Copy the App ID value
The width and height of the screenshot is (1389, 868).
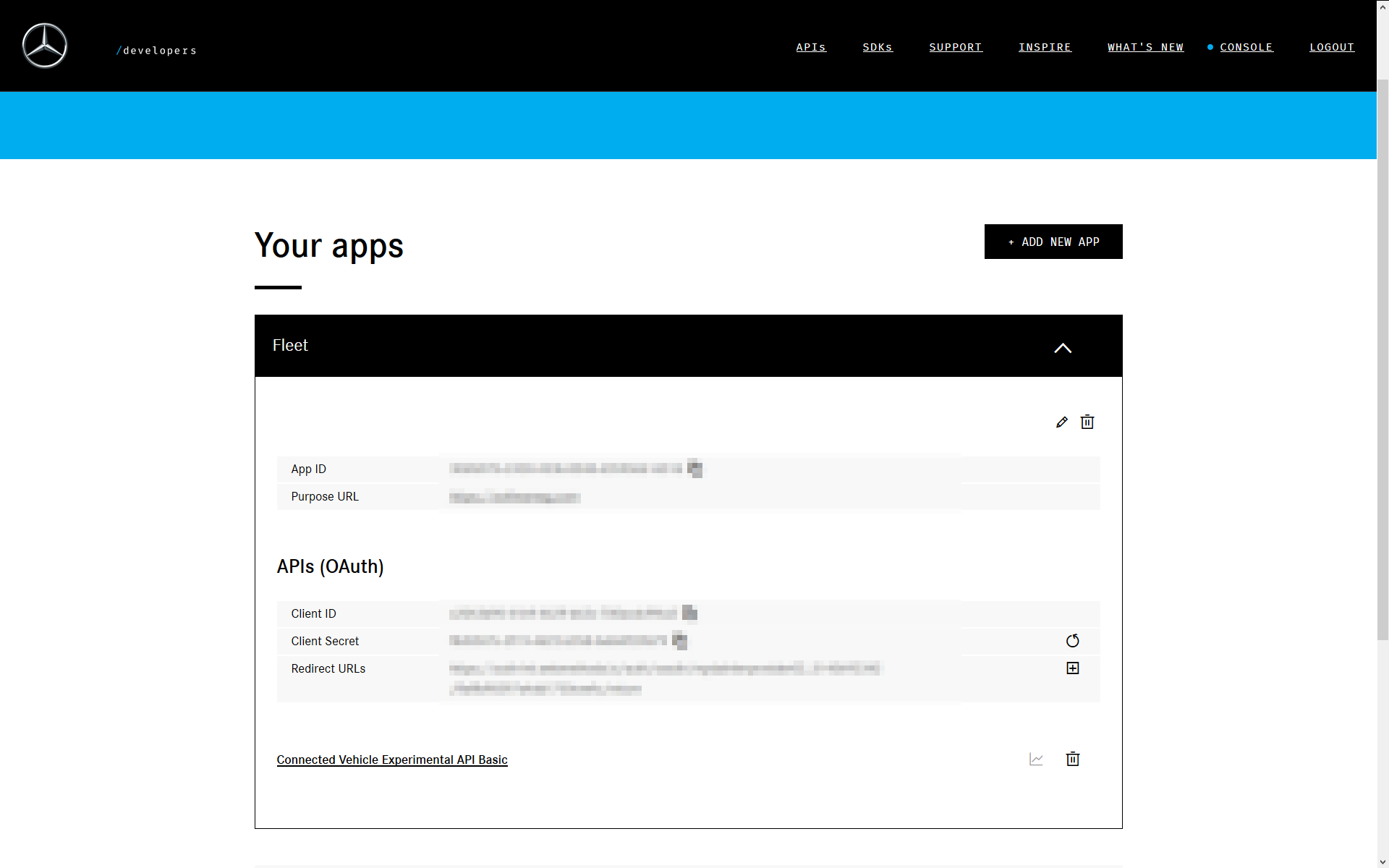click(x=694, y=469)
